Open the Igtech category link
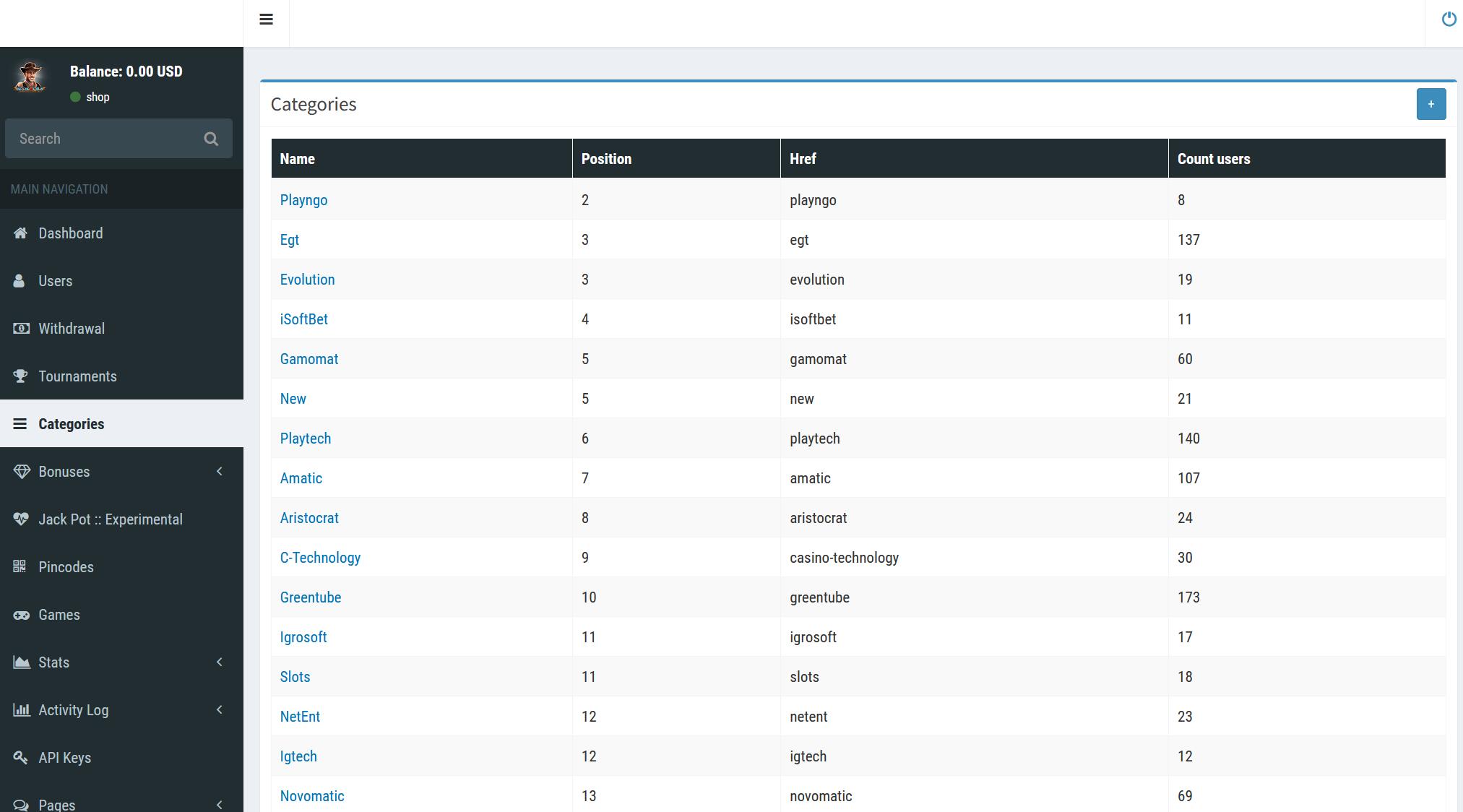 coord(298,756)
